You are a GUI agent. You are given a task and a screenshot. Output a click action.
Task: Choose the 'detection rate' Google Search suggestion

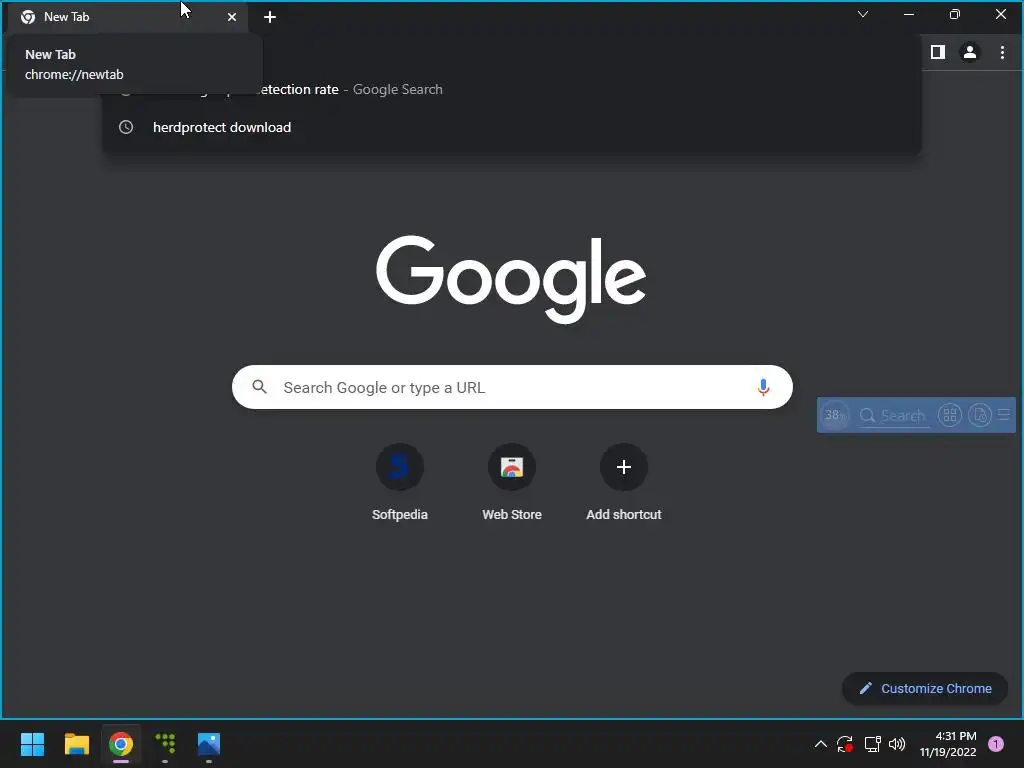tap(511, 89)
